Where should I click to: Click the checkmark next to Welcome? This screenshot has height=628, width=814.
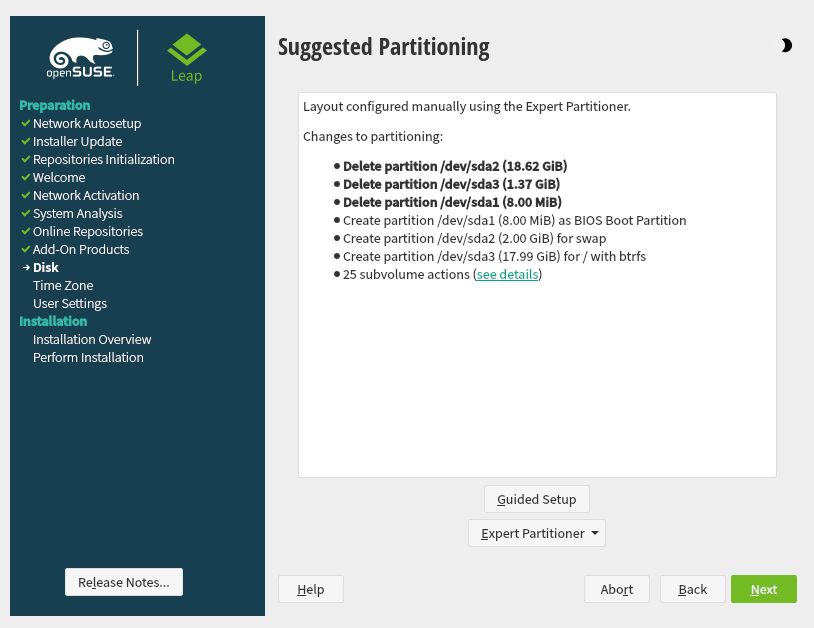point(25,177)
